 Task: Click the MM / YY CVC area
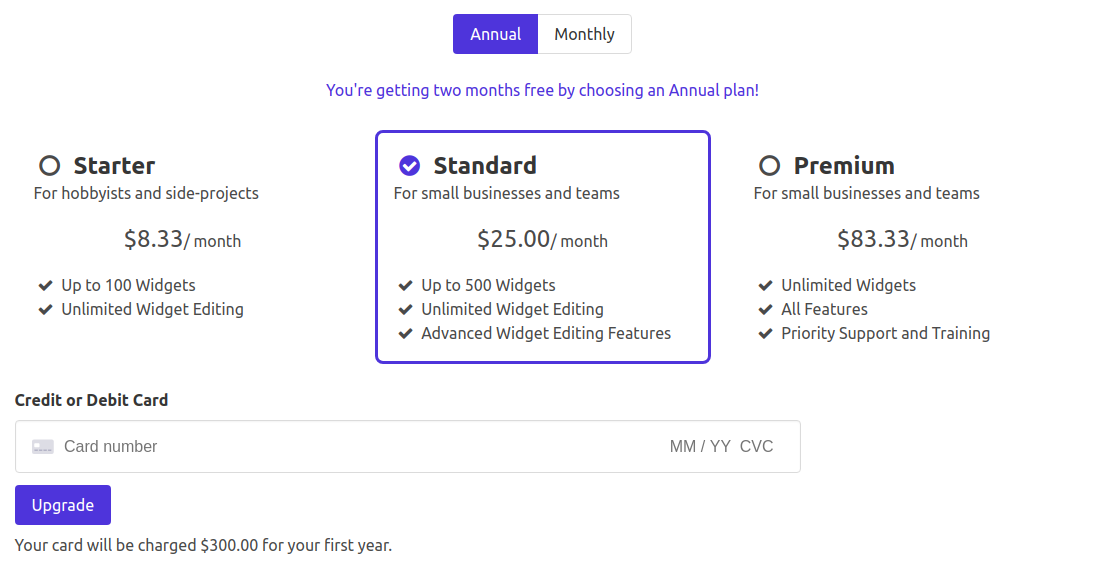click(722, 446)
